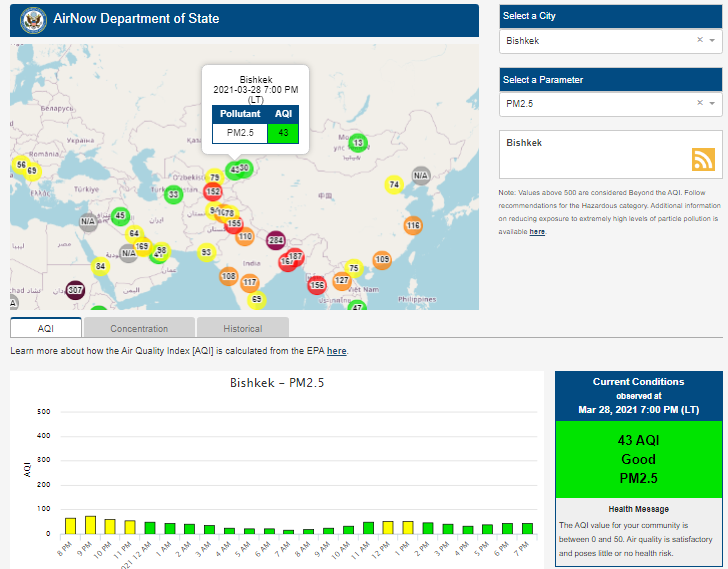Switch to the Historical tab
728x569 pixels.
click(242, 328)
